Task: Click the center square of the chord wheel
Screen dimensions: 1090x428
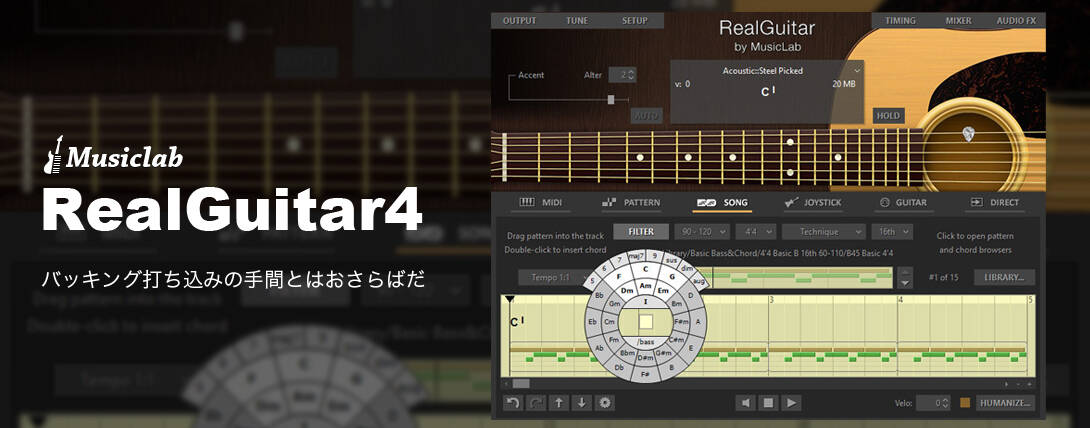Action: pyautogui.click(x=646, y=322)
